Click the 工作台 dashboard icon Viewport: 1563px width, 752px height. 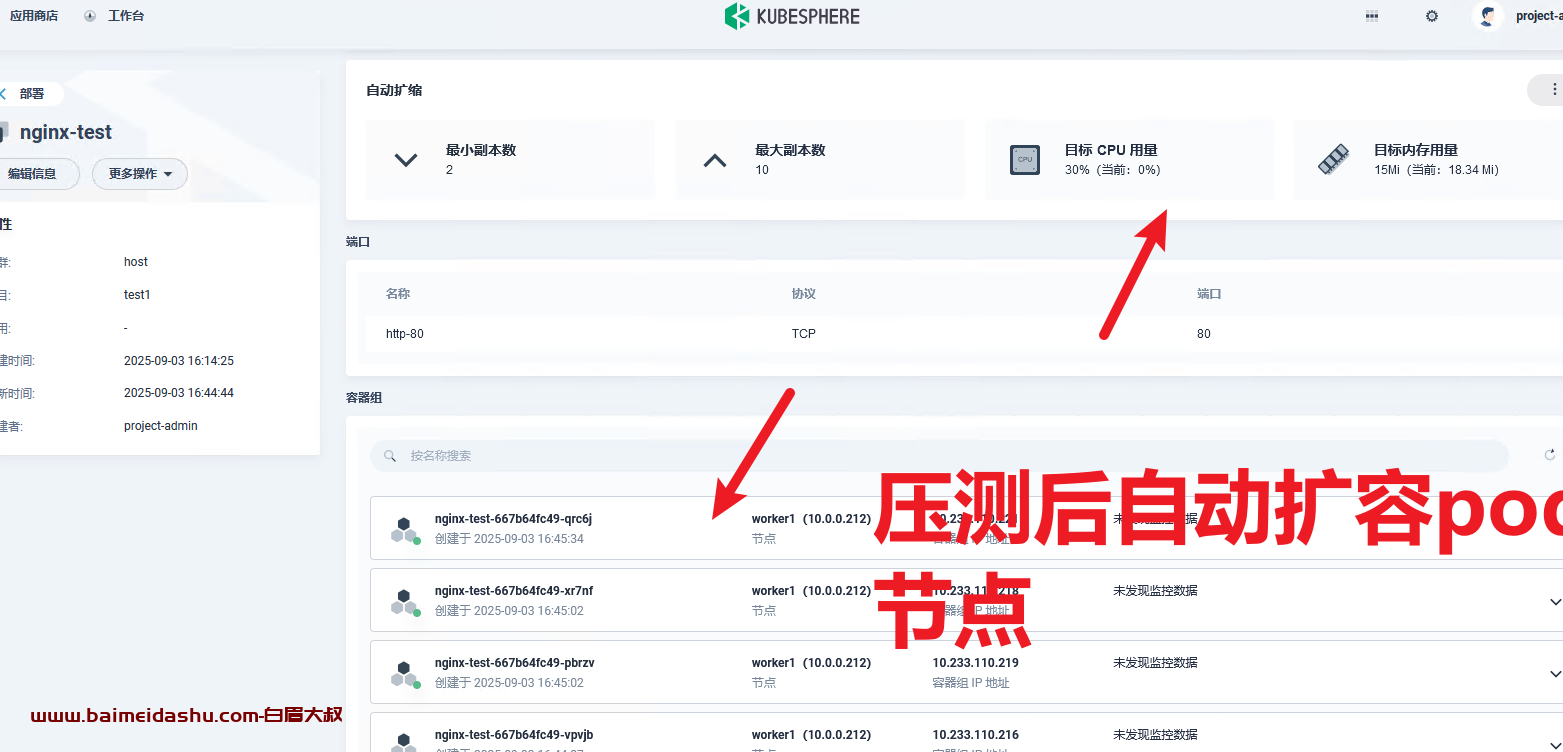91,16
